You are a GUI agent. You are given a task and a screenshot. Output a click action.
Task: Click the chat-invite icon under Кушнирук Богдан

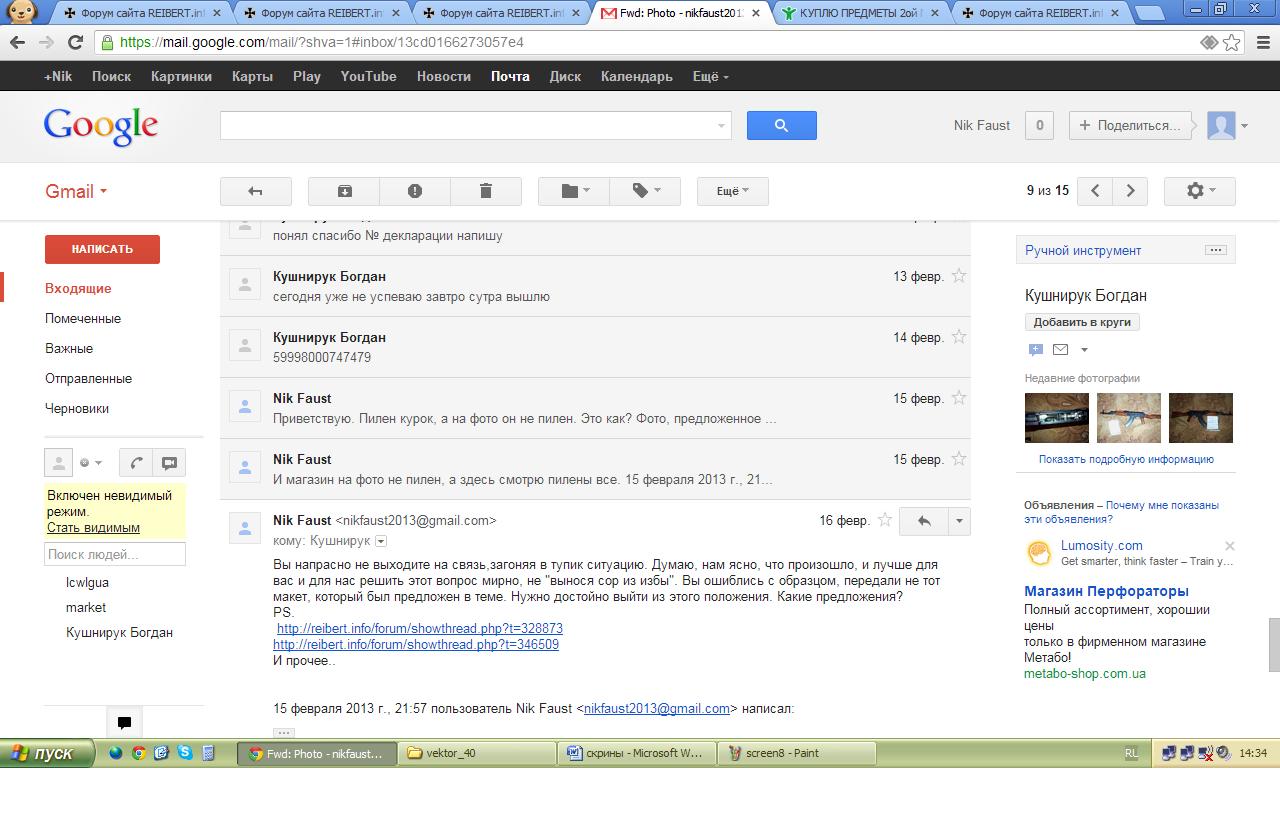(x=1035, y=350)
